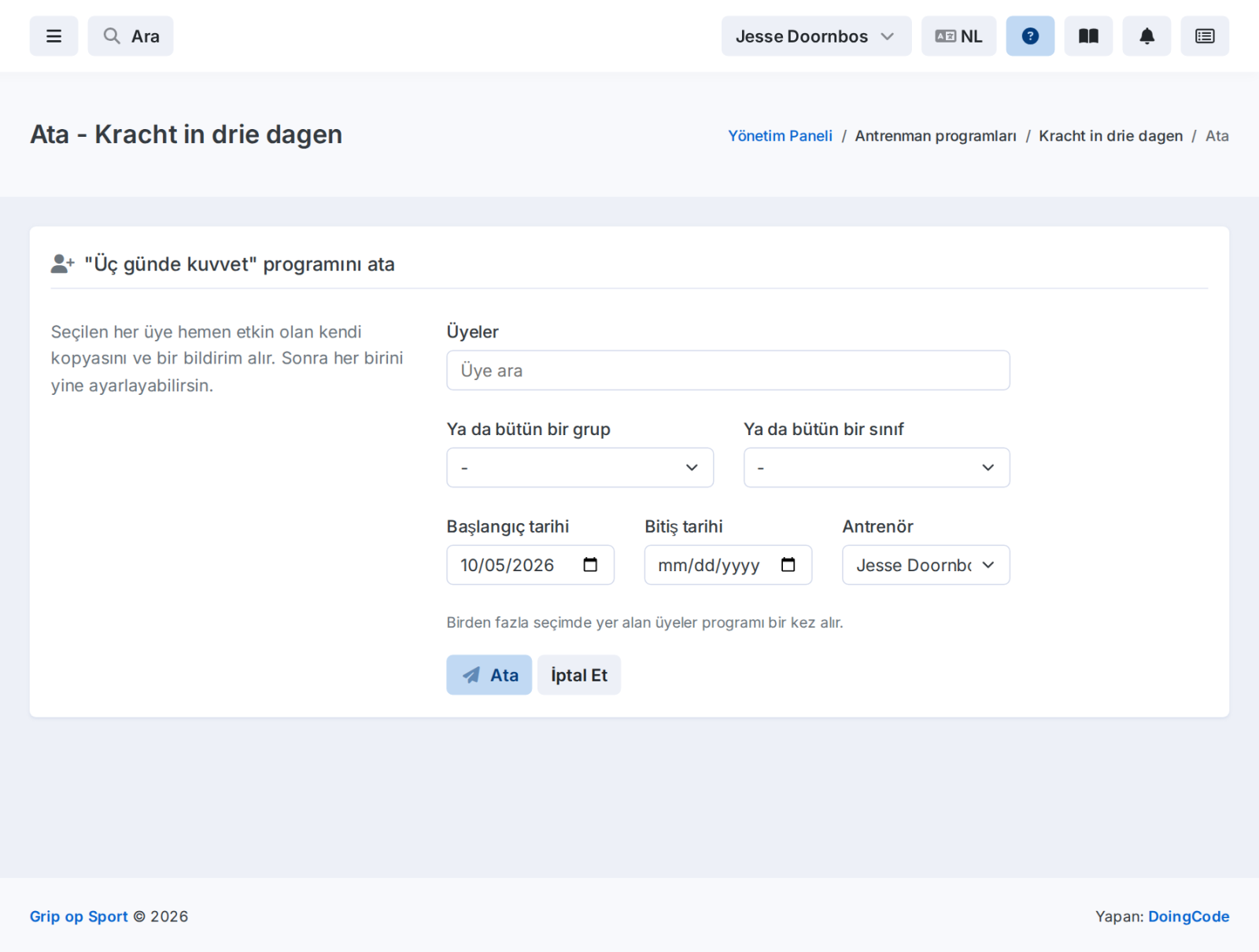Open the Jesse Doornbos user dropdown
The image size is (1259, 952).
click(816, 36)
